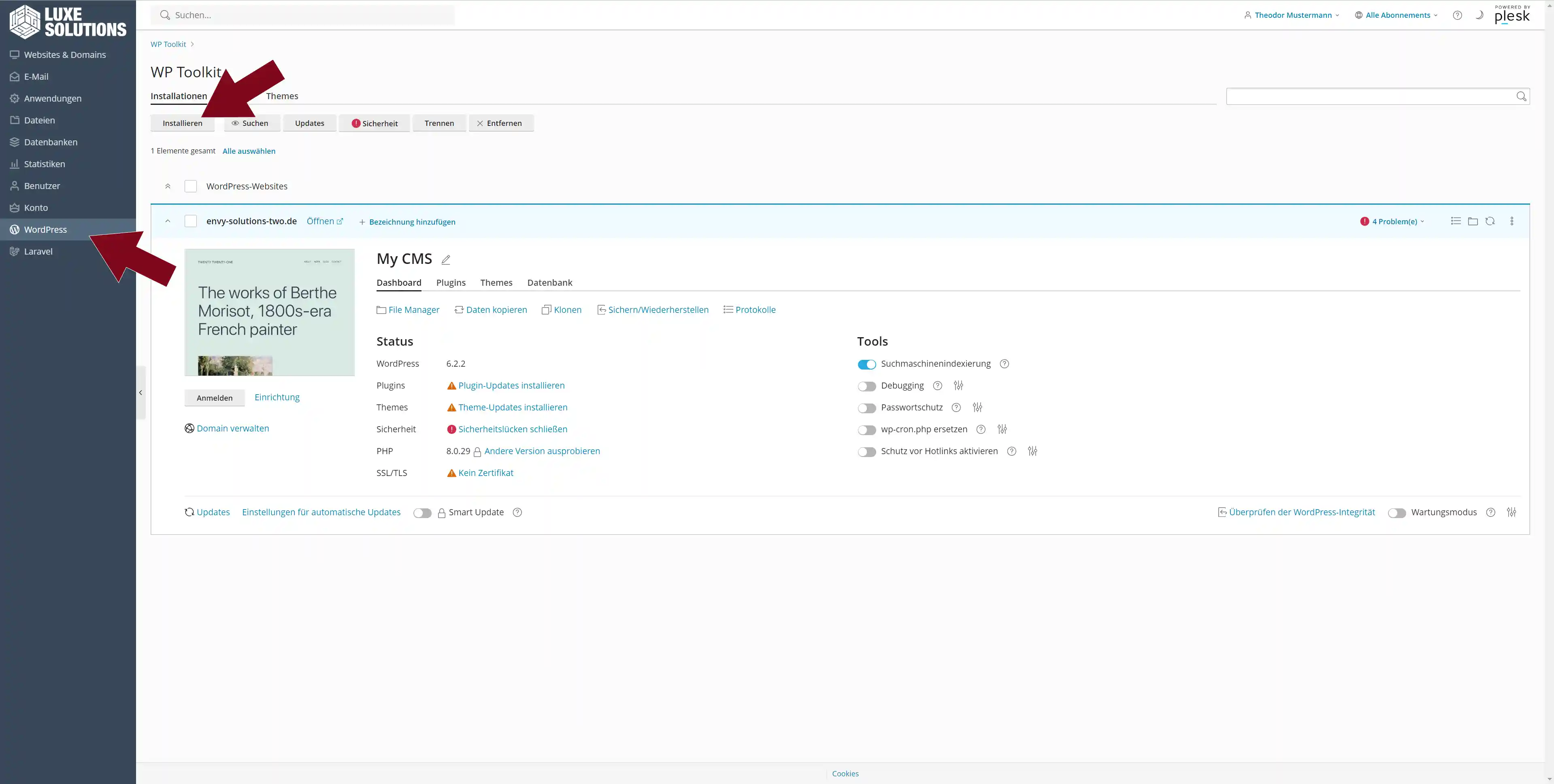
Task: Switch to the top Themes tab beside Installationen
Action: 282,96
